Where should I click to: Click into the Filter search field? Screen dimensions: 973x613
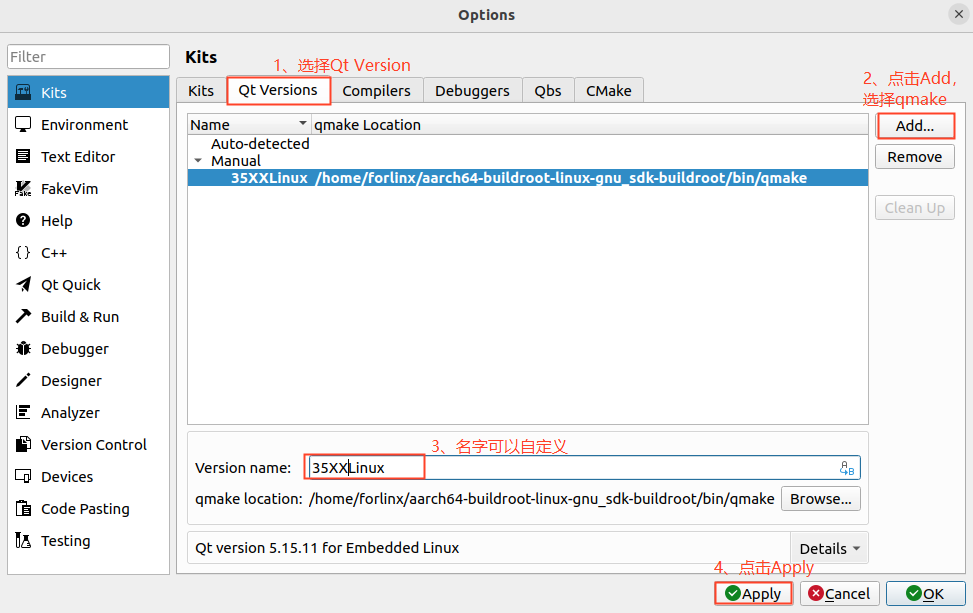88,57
